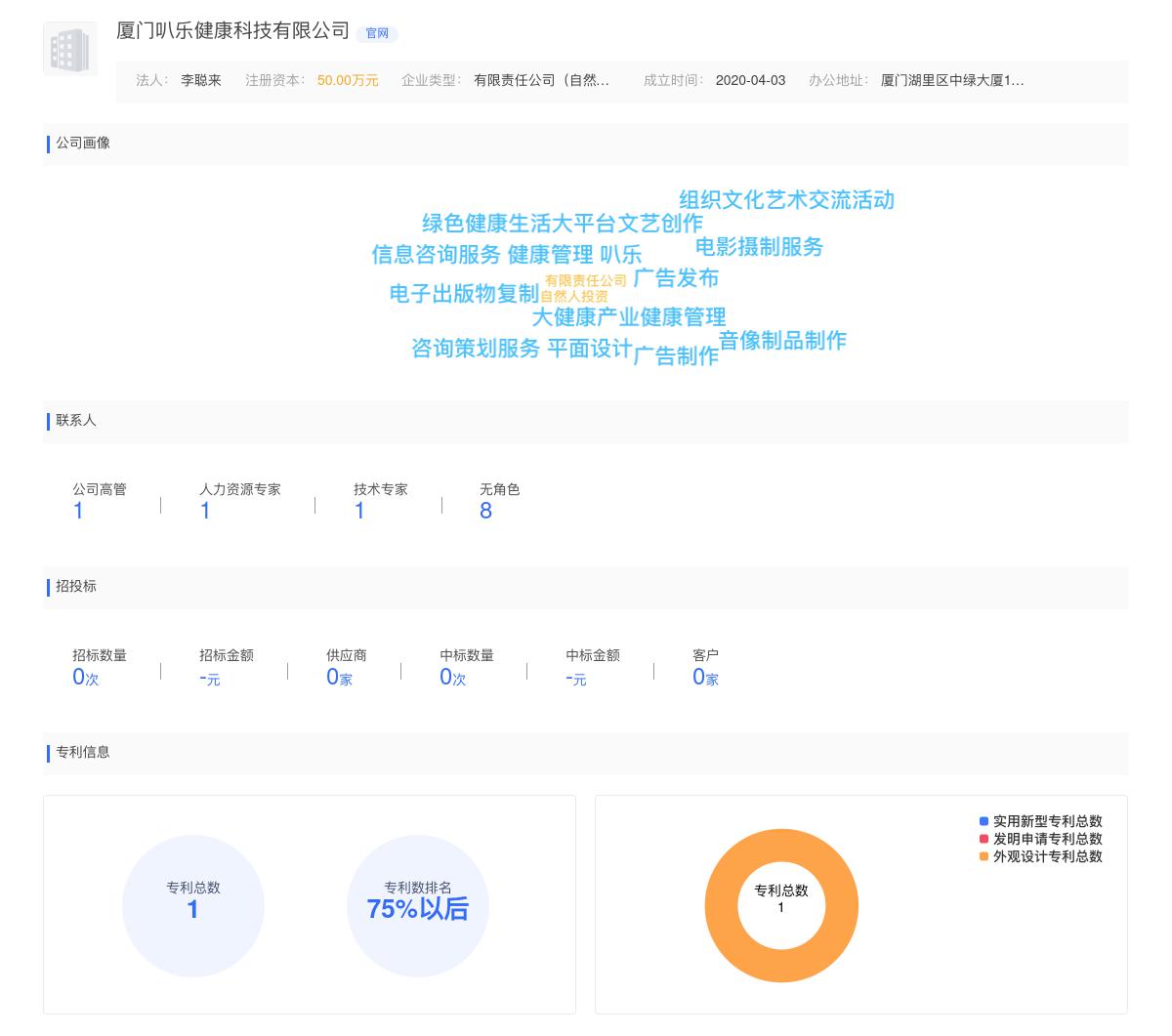Open the 官网 official site badge
The height and width of the screenshot is (1036, 1172).
[377, 33]
